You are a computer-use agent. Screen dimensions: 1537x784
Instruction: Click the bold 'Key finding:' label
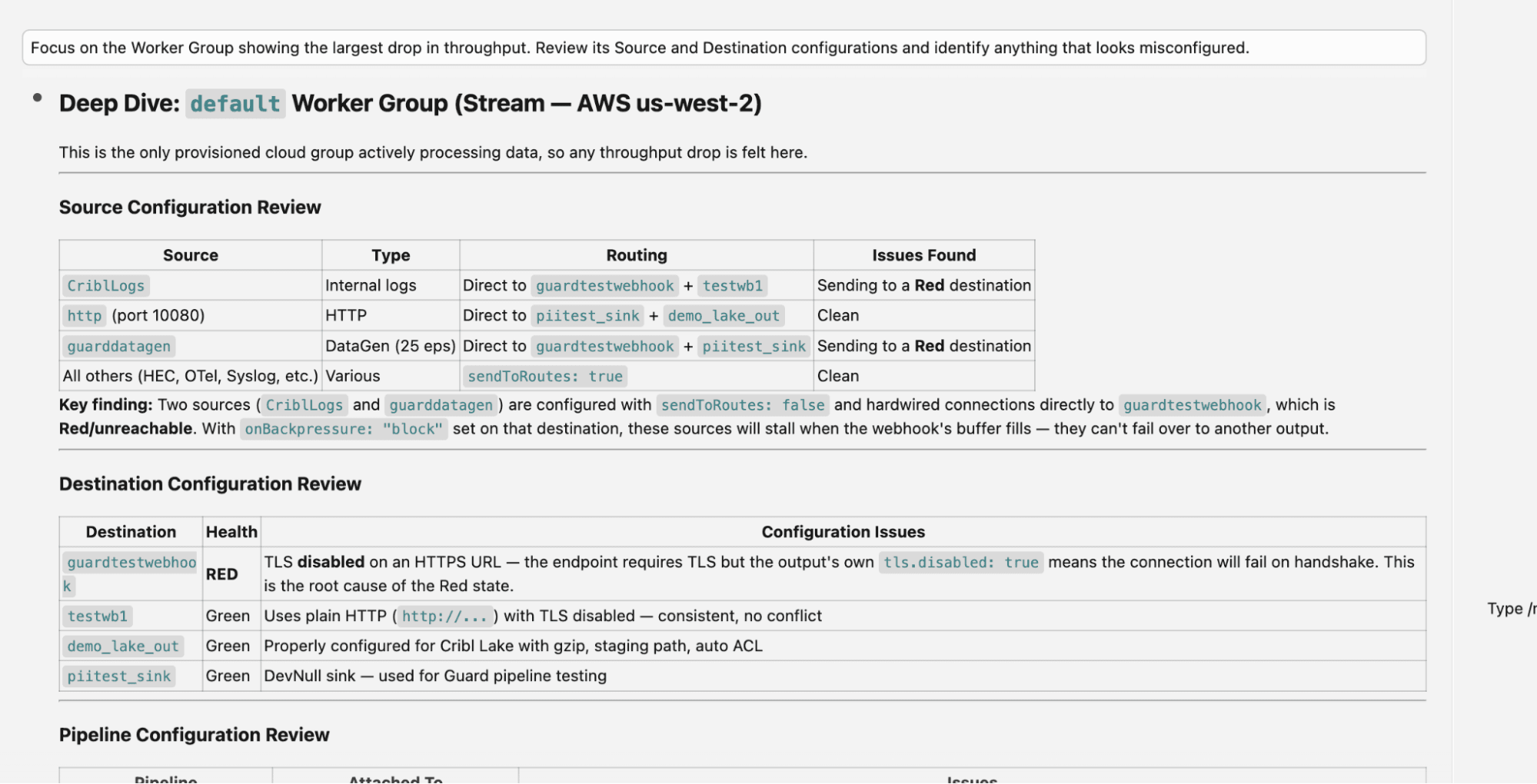coord(106,404)
